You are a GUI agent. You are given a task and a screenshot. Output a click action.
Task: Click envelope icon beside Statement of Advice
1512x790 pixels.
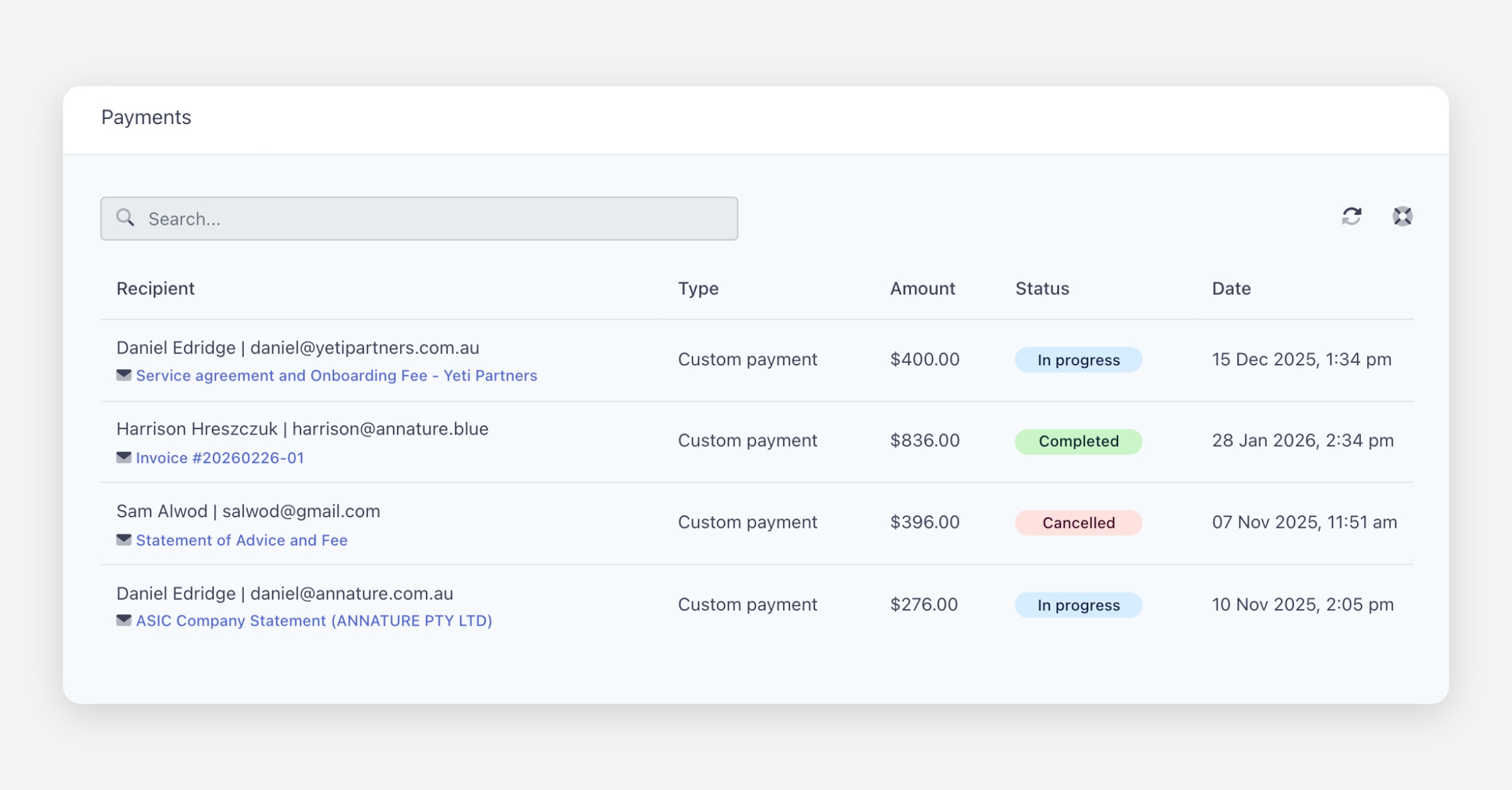tap(124, 540)
